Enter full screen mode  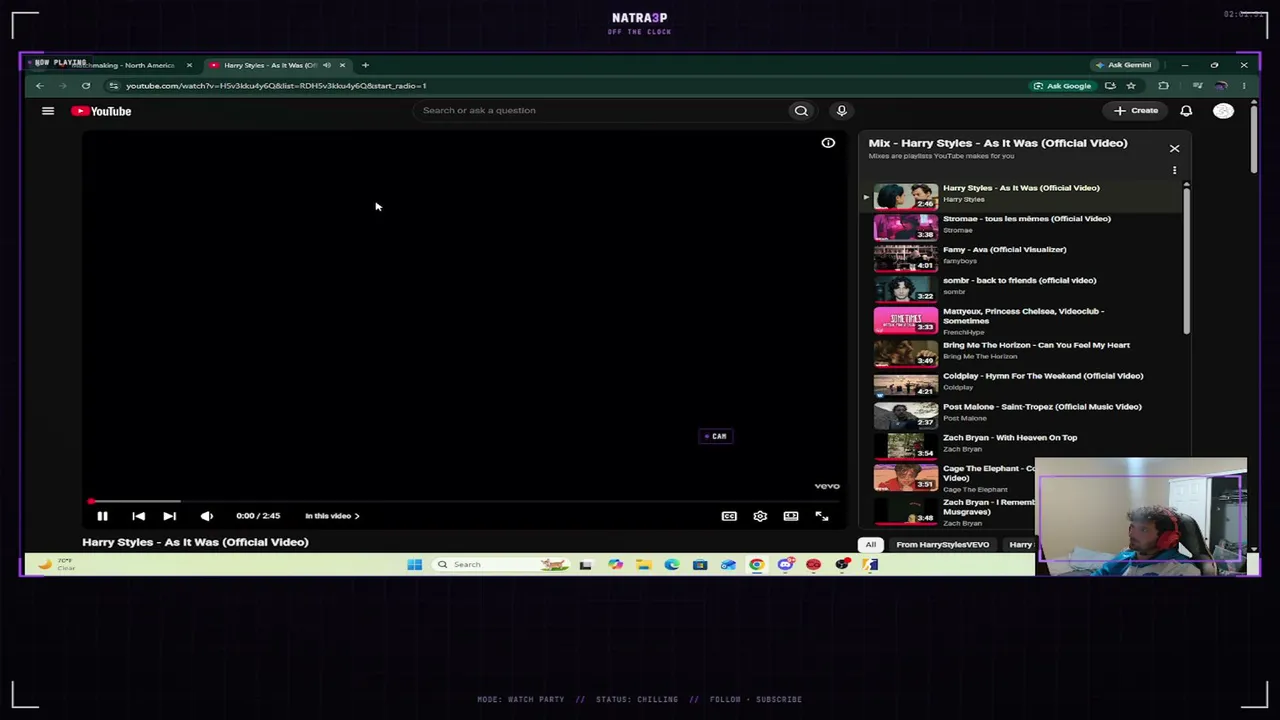pos(822,516)
